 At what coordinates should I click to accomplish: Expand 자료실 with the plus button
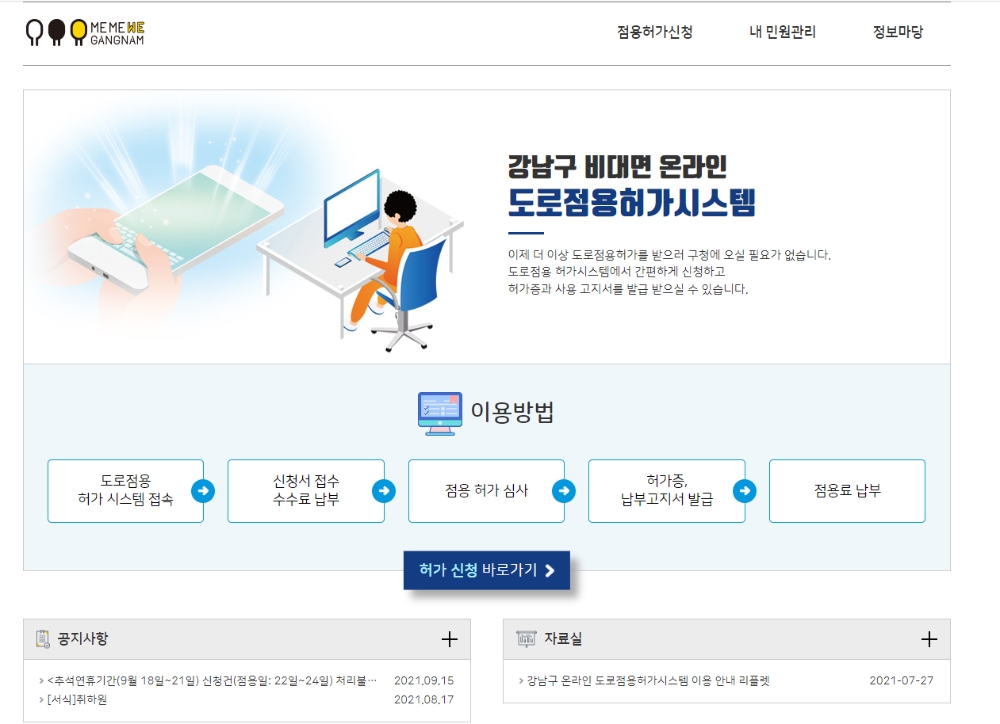[x=930, y=638]
